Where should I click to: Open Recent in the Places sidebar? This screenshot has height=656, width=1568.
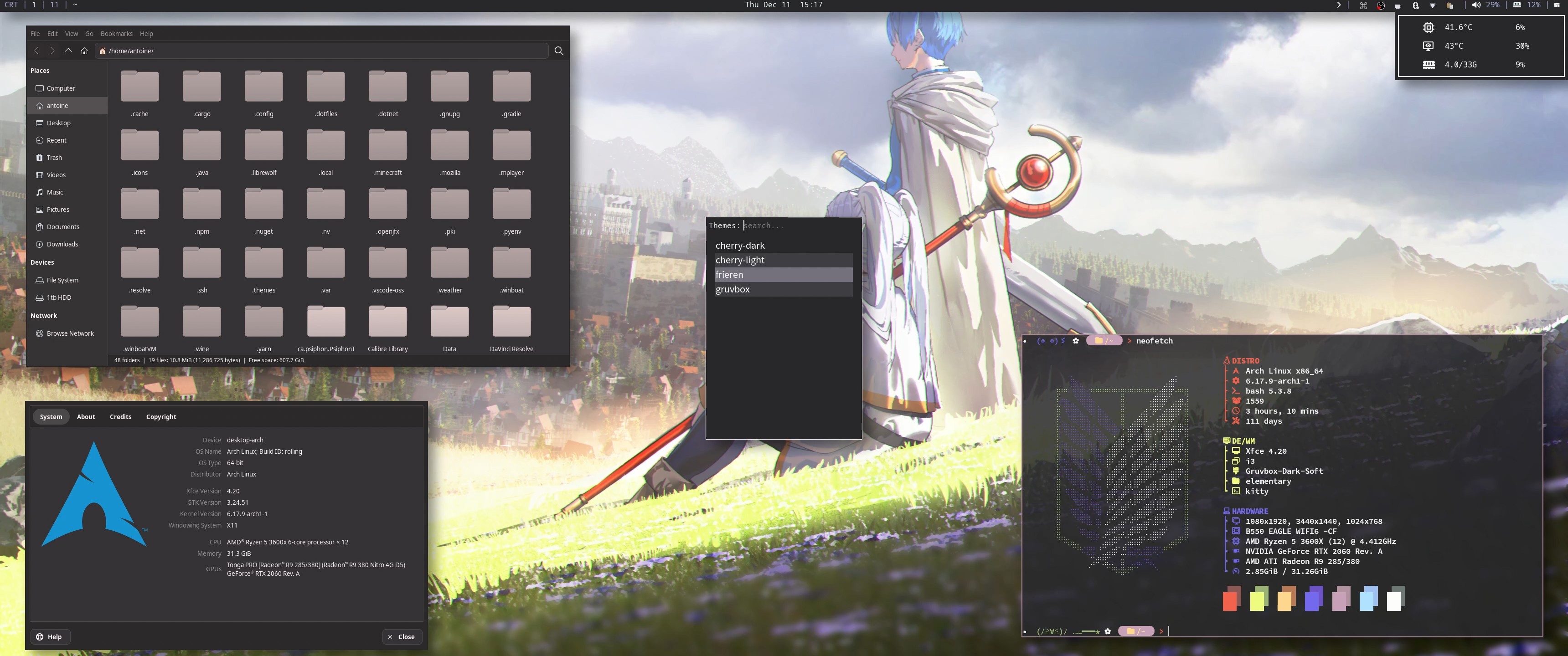point(67,141)
